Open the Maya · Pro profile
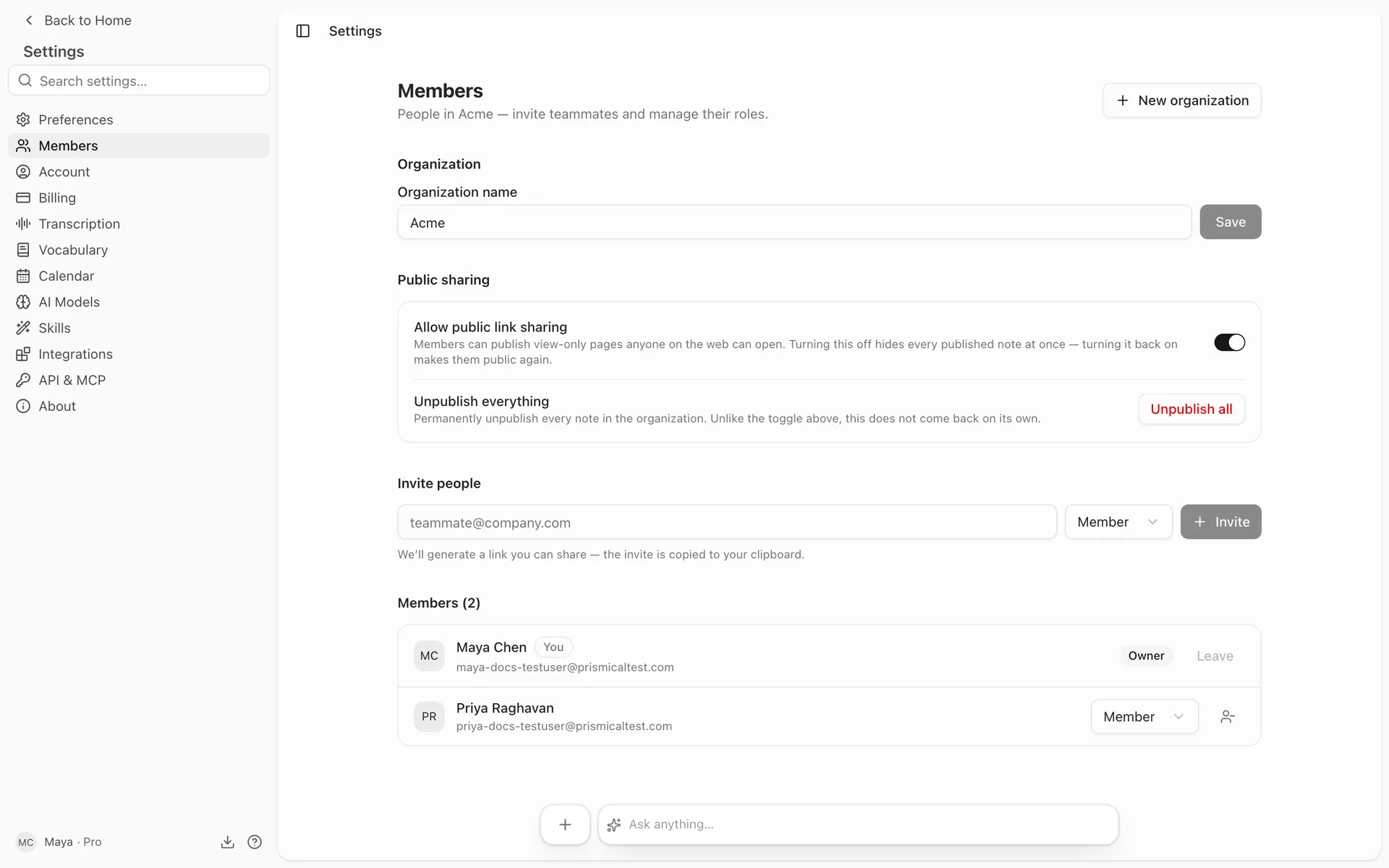 [x=59, y=842]
